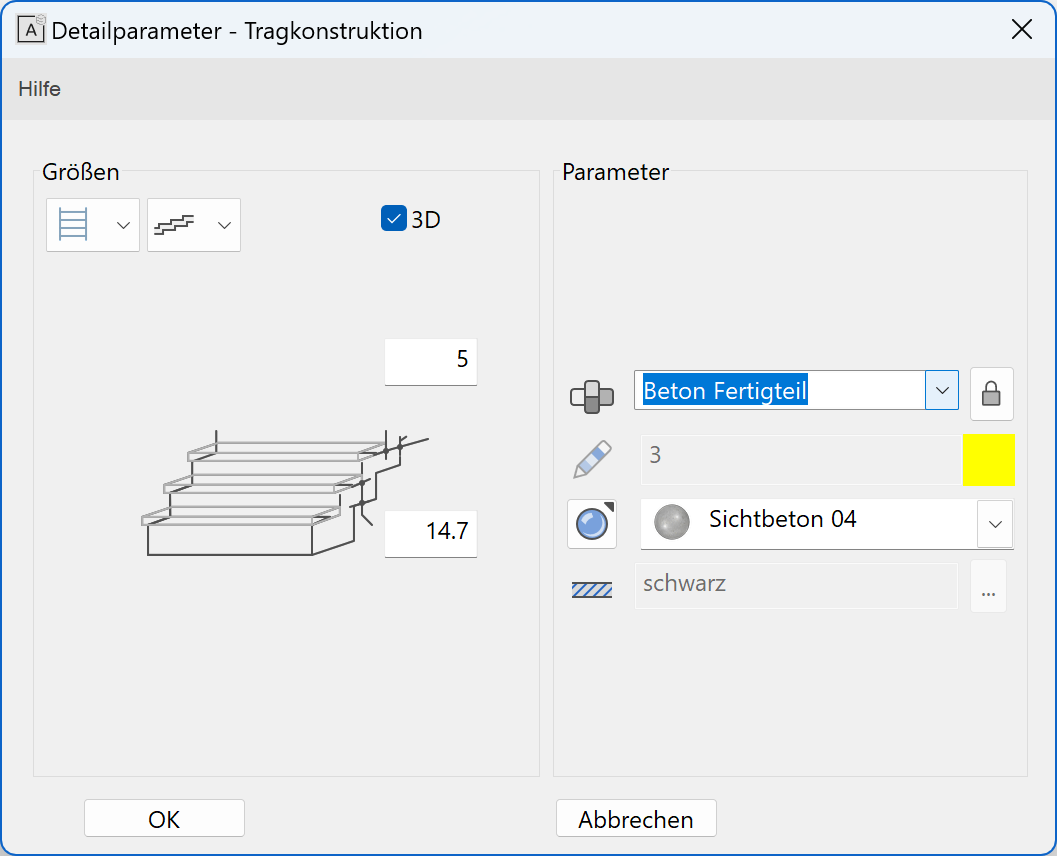Click the input field showing 14.7

pos(431,532)
